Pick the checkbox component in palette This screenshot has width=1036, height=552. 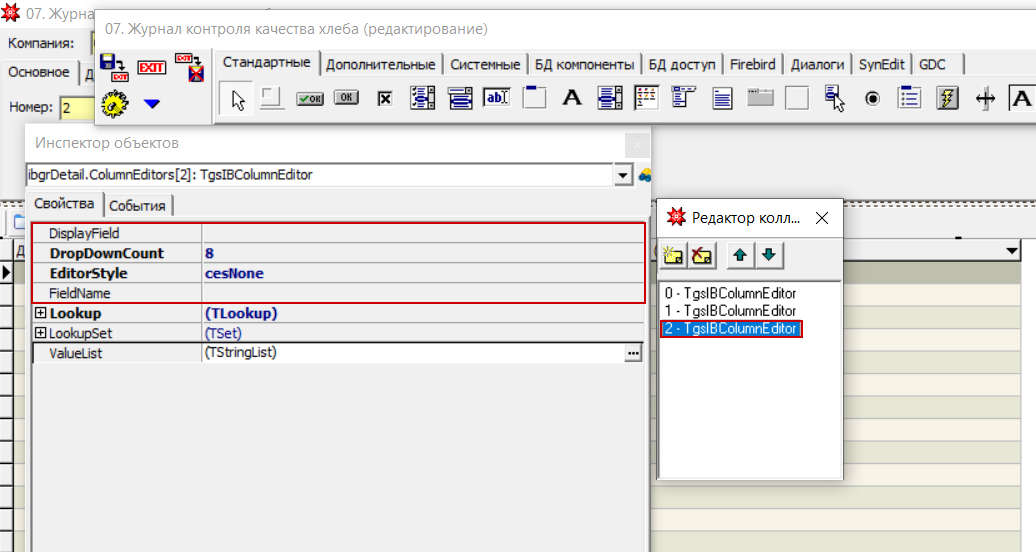(384, 98)
